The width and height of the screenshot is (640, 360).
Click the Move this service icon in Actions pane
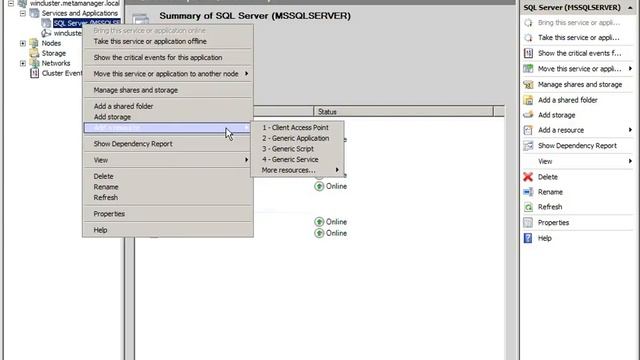pyautogui.click(x=528, y=69)
